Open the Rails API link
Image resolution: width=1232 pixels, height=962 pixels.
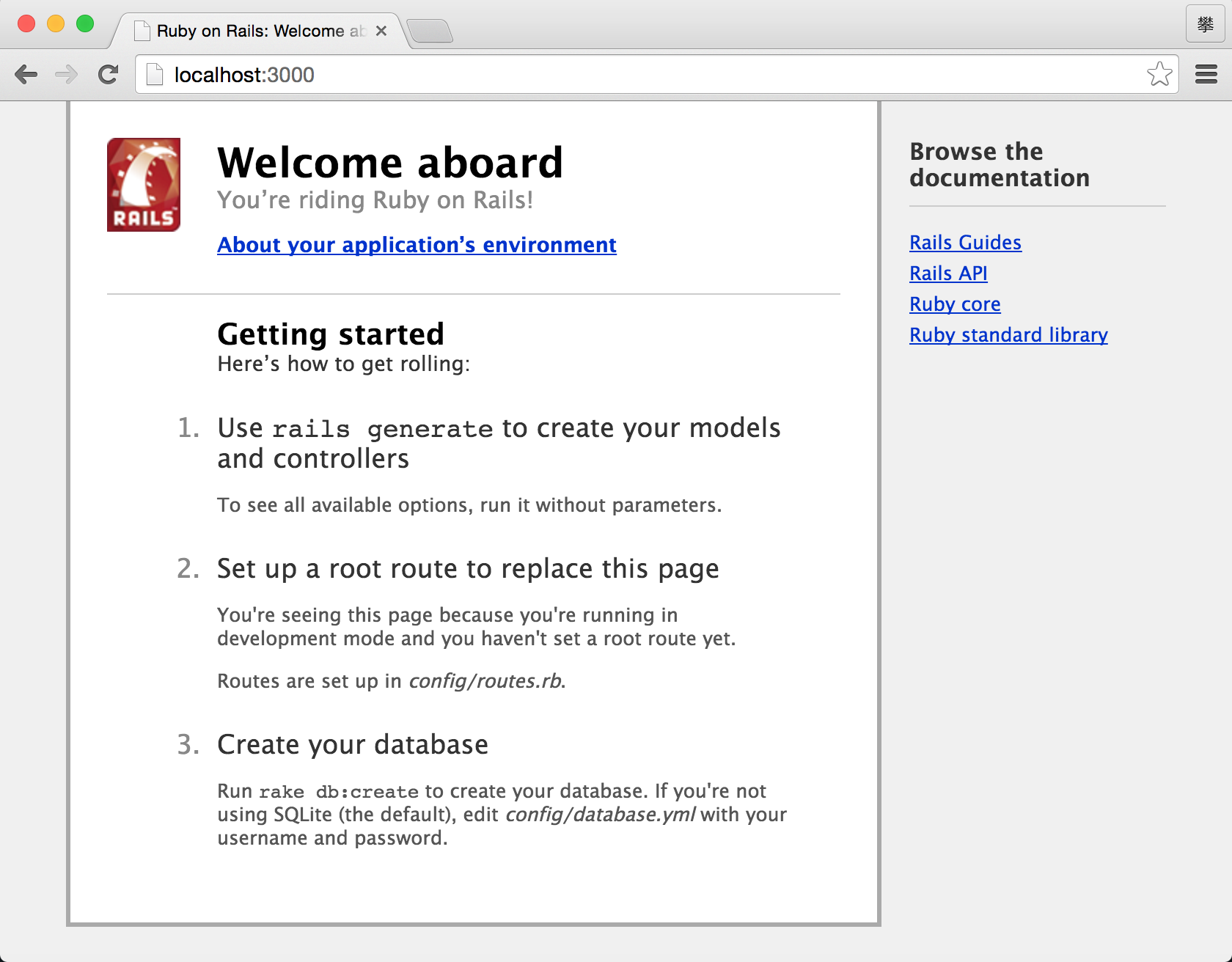click(x=948, y=273)
